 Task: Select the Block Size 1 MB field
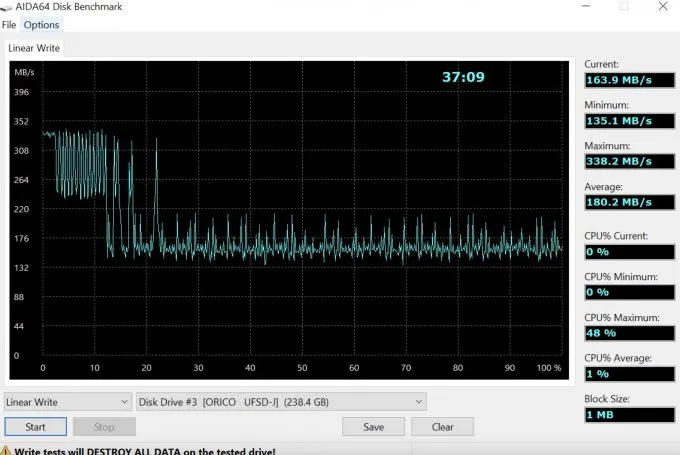[x=629, y=414]
